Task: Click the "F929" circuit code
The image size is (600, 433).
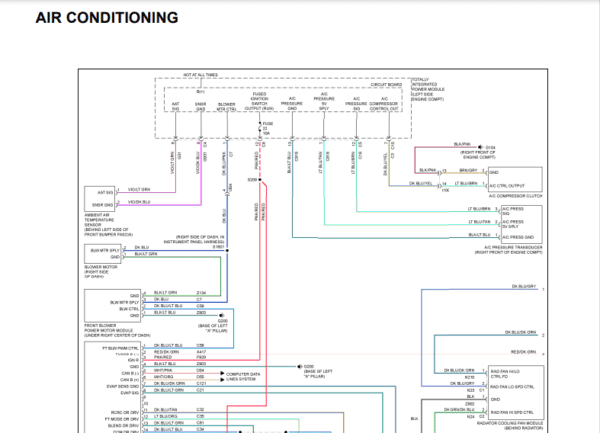Action: pos(201,357)
